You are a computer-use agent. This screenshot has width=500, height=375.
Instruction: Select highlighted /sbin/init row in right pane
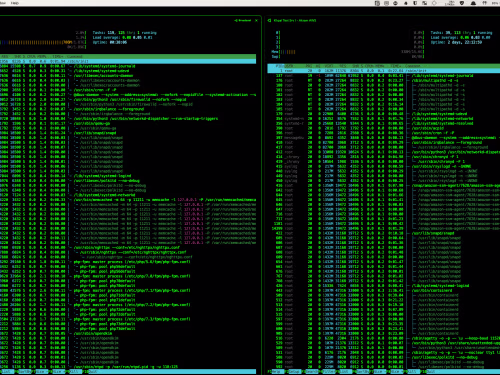point(383,71)
